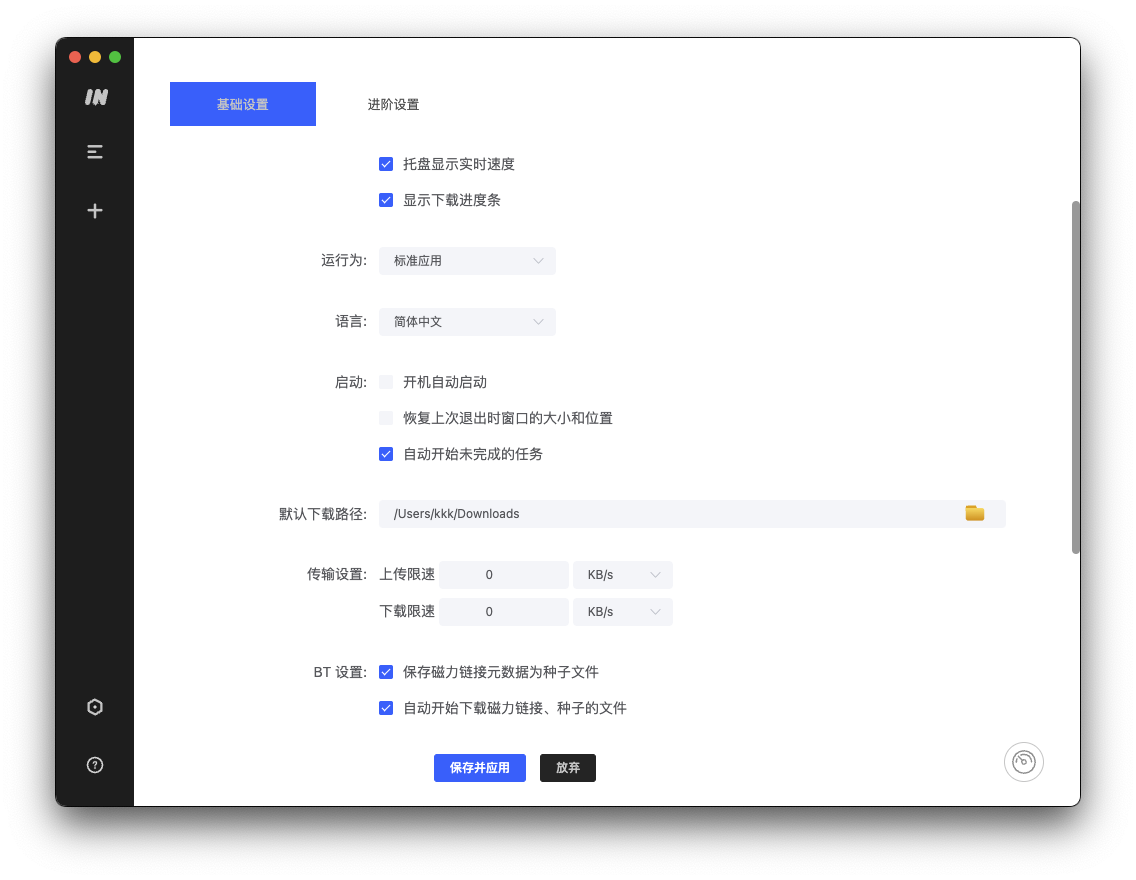Viewport: 1136px width, 880px height.
Task: Add a new download task with the plus icon
Action: (95, 211)
